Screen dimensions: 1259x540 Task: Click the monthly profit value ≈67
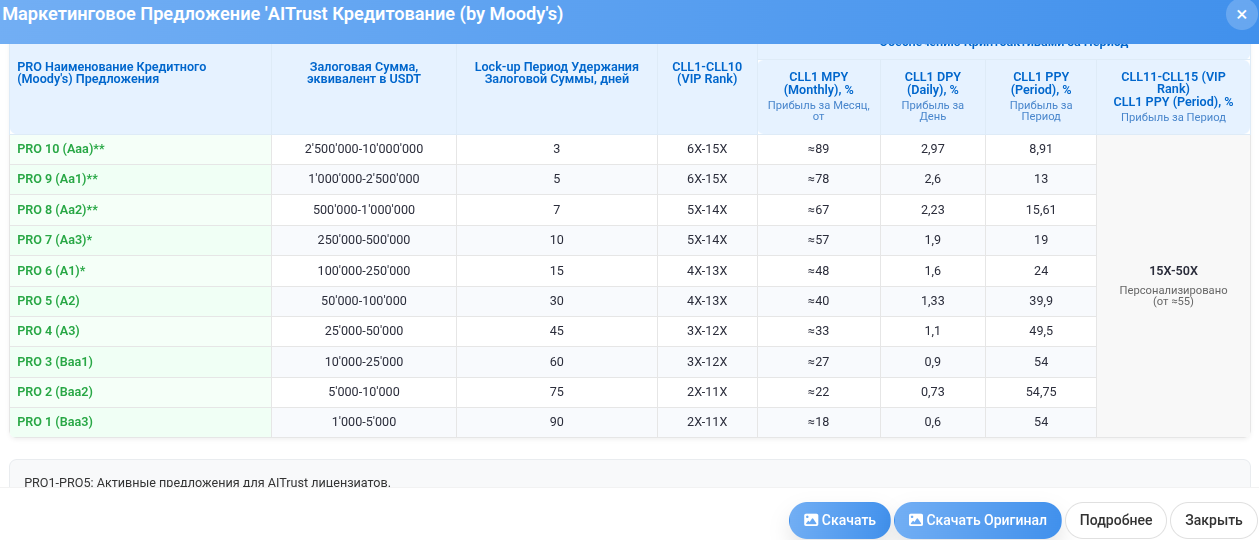pos(818,210)
